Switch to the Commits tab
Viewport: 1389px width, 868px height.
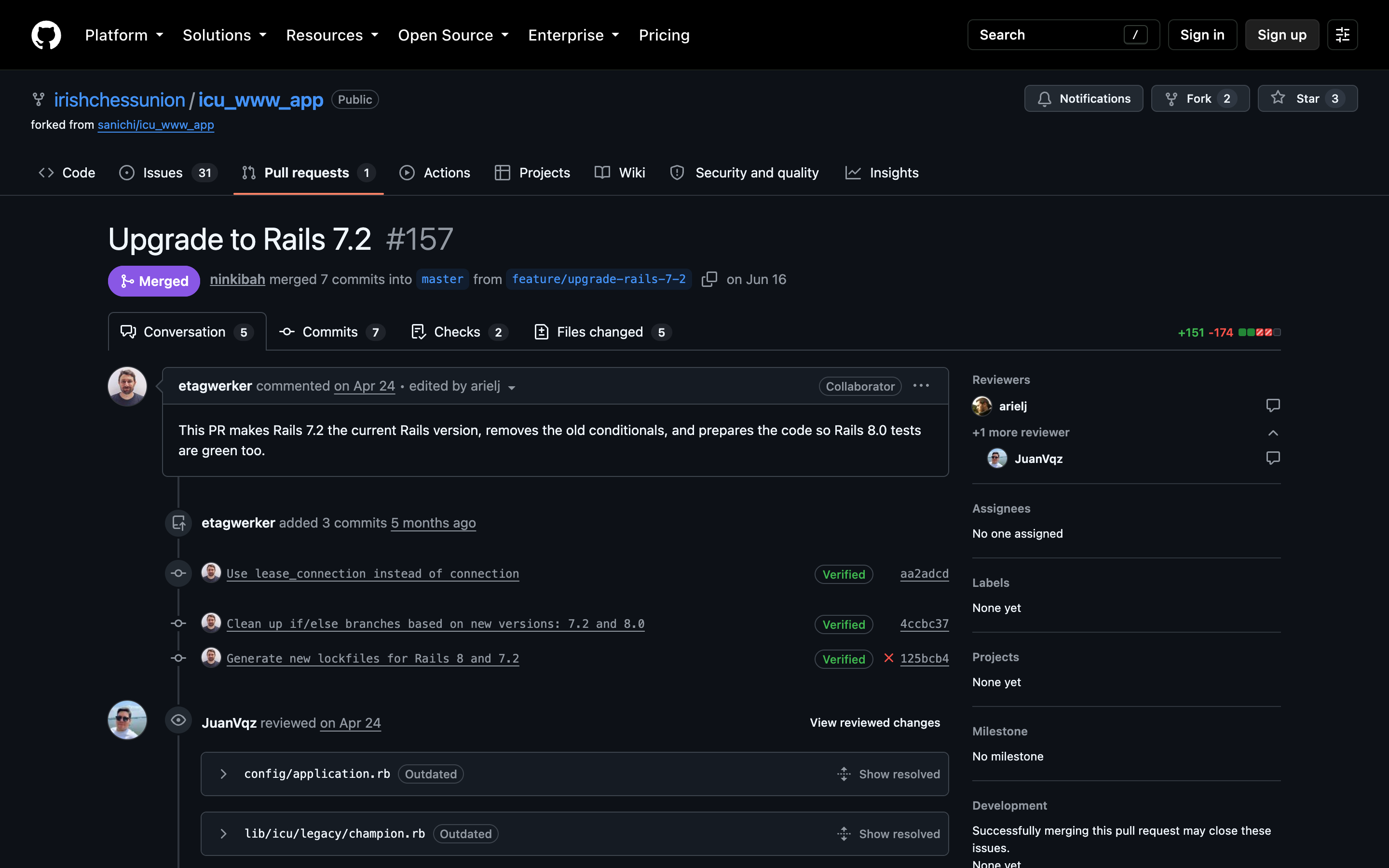click(x=332, y=332)
